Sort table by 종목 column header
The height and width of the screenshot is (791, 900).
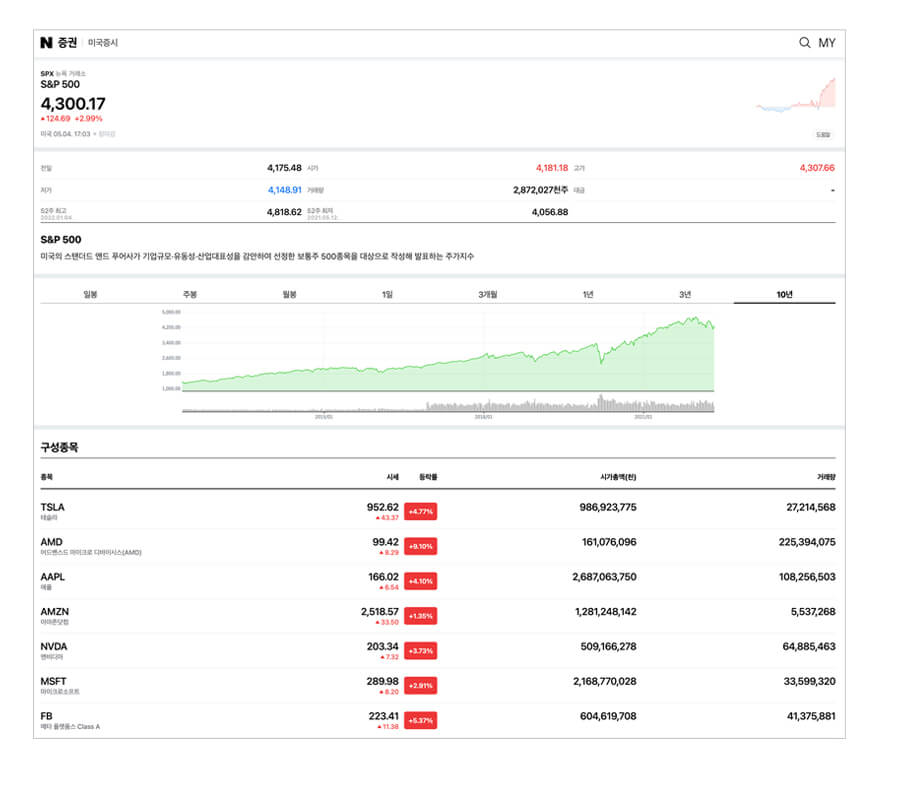click(46, 477)
